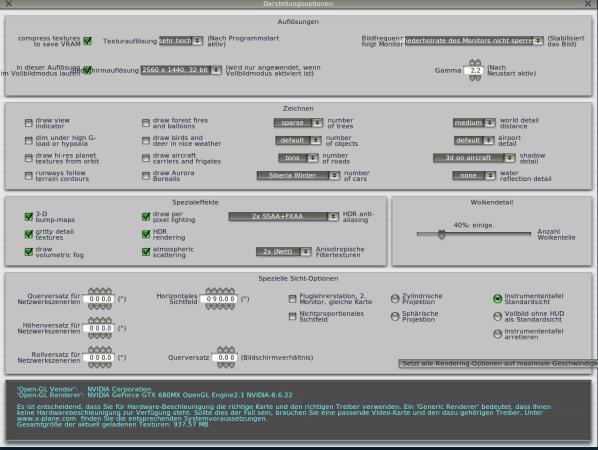Screen dimensions: 598x450
Task: Decrease Gamma value with down arrows
Action: pos(475,78)
